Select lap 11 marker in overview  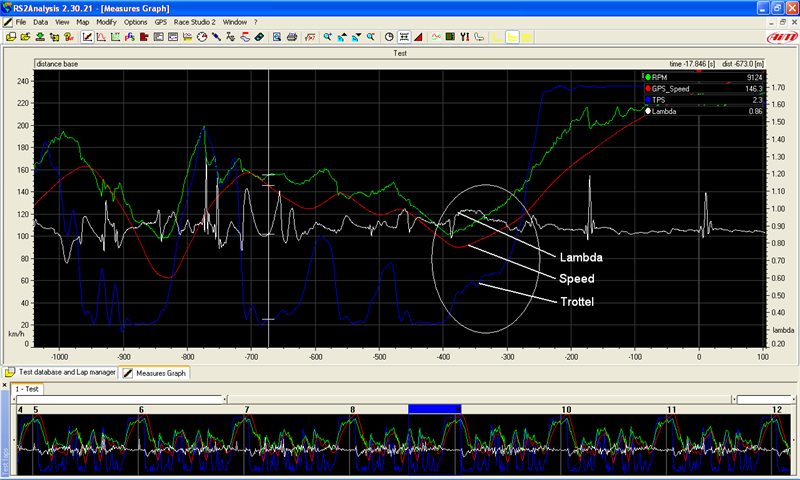pyautogui.click(x=672, y=410)
